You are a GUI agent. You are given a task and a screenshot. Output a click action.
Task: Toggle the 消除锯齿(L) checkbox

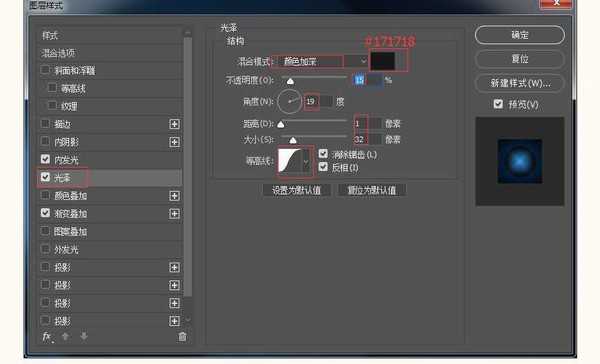[x=323, y=154]
